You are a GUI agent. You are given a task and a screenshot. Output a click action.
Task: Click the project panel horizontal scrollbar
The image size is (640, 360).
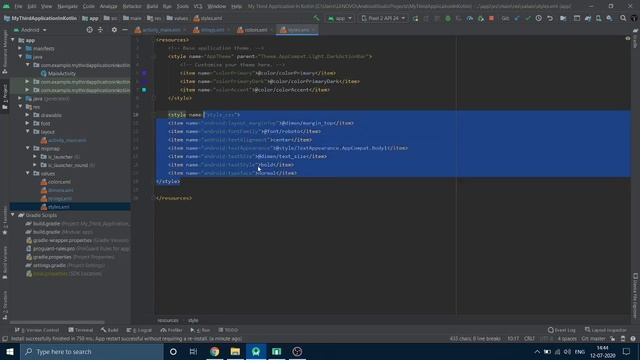click(57, 322)
